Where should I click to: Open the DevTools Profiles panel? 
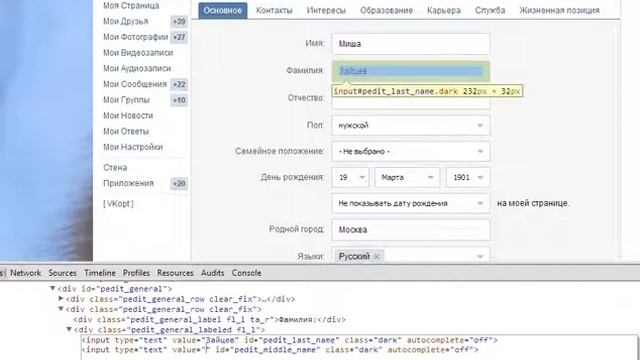click(x=136, y=273)
